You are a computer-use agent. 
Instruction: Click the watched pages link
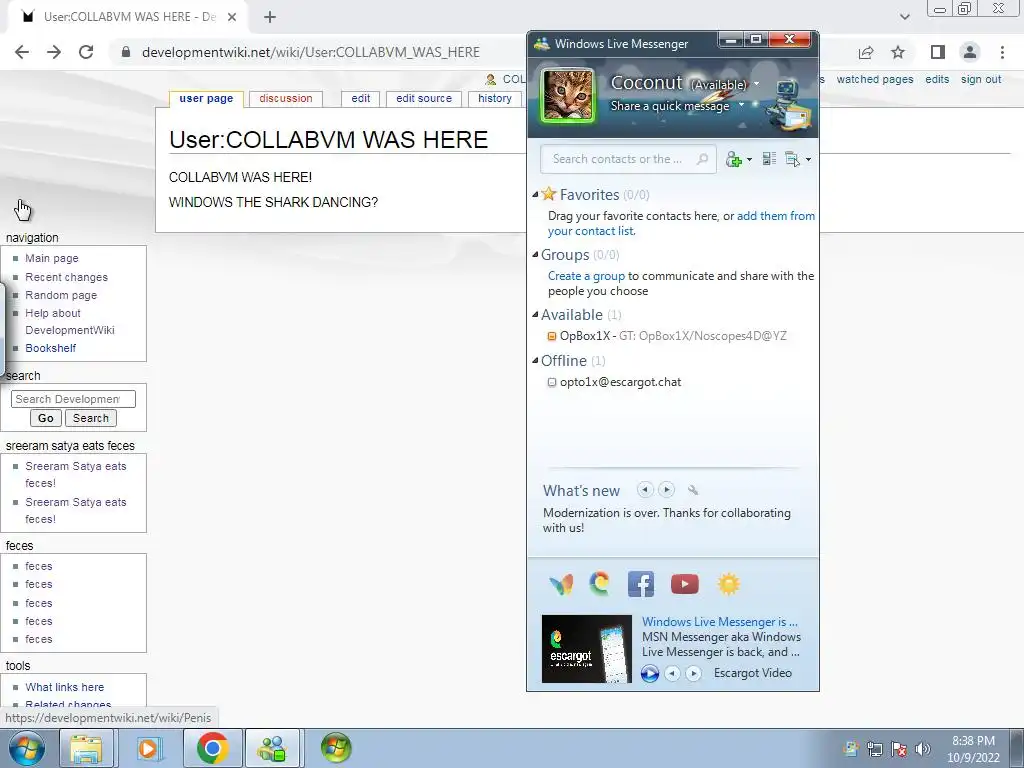875,79
